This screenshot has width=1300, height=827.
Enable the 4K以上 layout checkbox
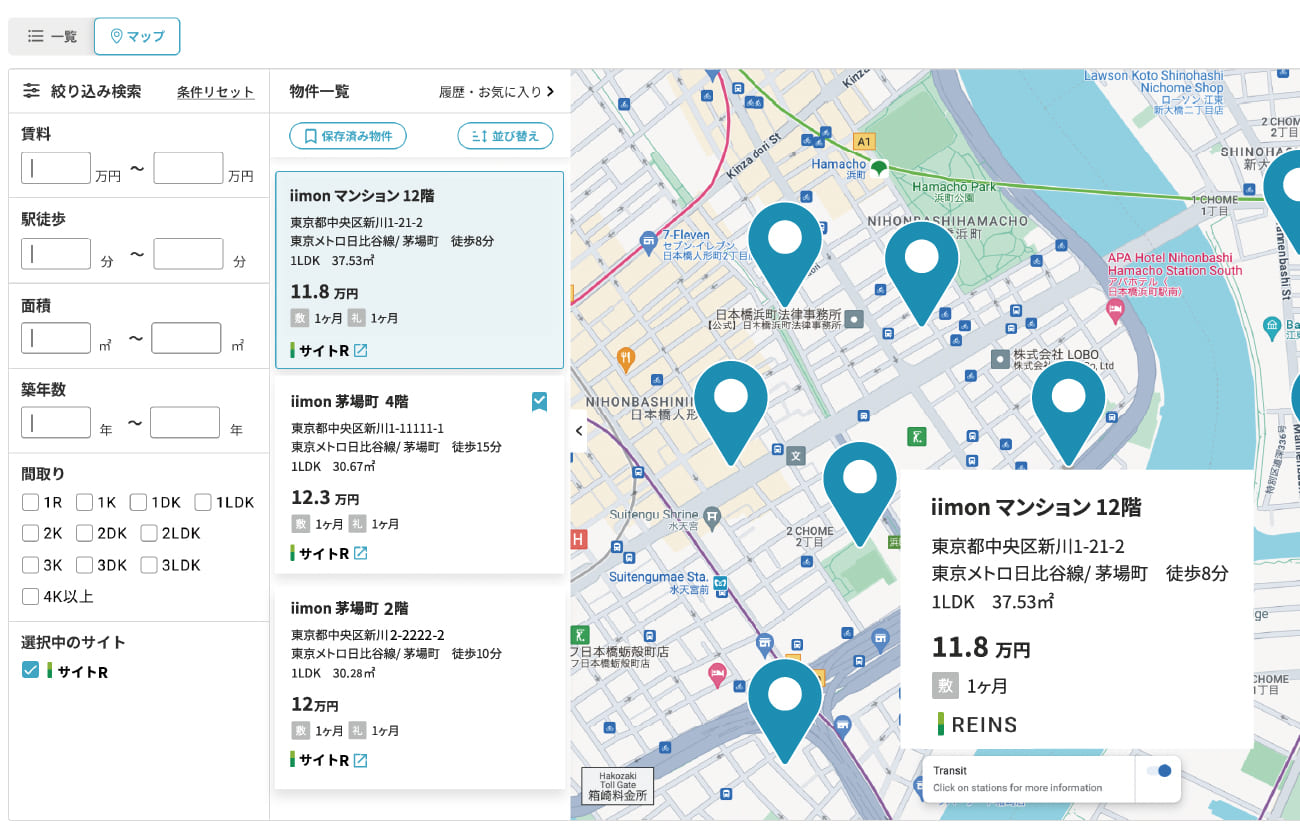click(31, 597)
